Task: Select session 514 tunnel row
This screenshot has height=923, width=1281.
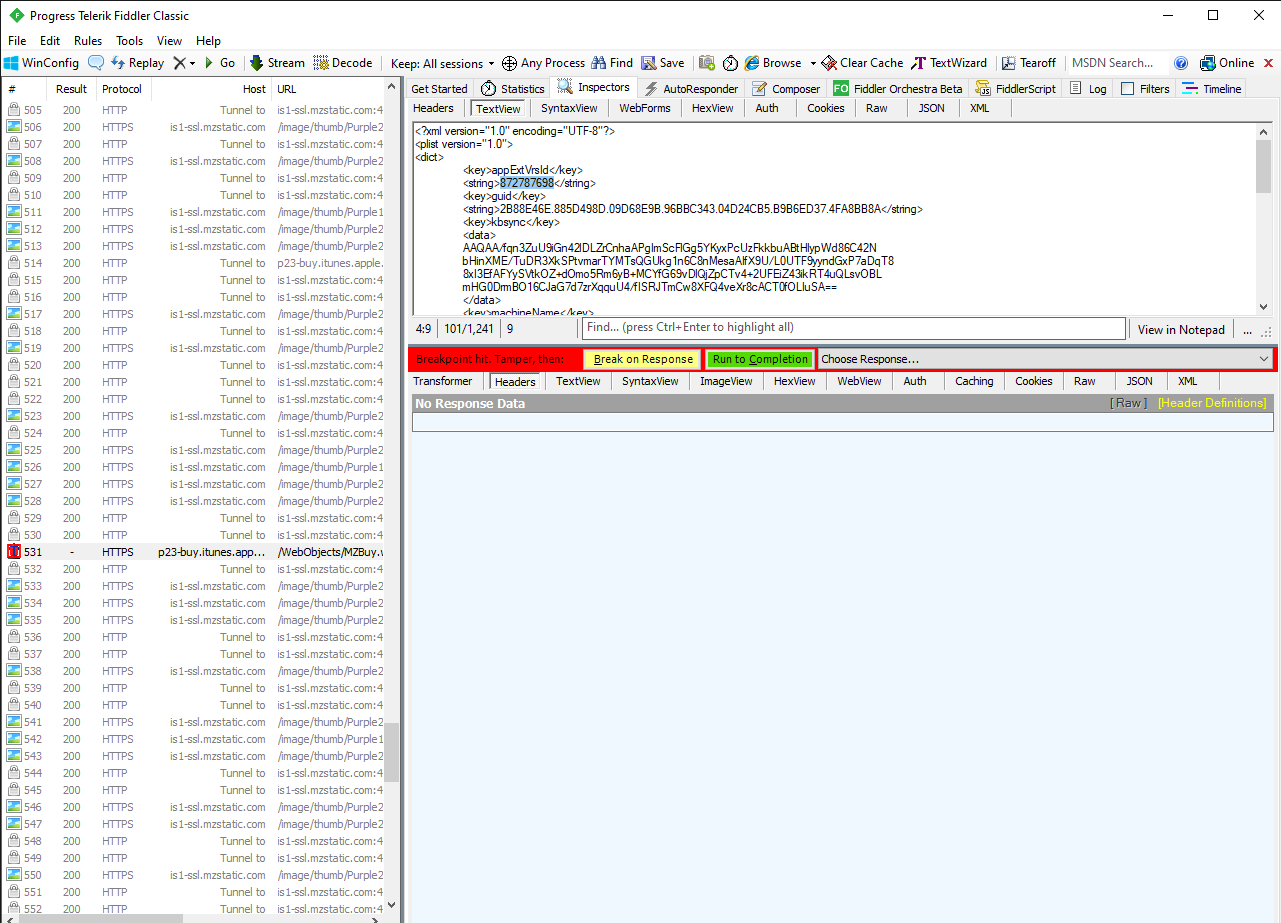Action: pyautogui.click(x=194, y=263)
